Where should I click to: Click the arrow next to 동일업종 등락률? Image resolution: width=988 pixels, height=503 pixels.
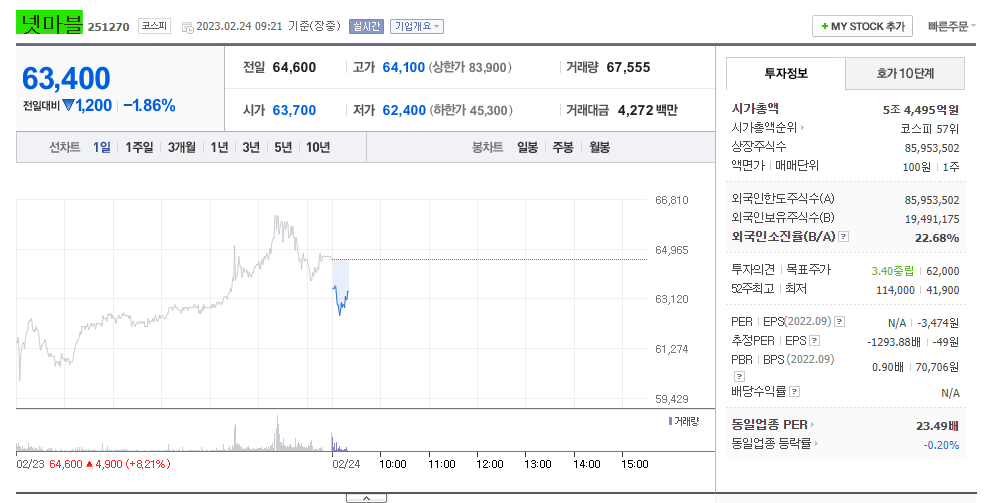click(x=816, y=444)
